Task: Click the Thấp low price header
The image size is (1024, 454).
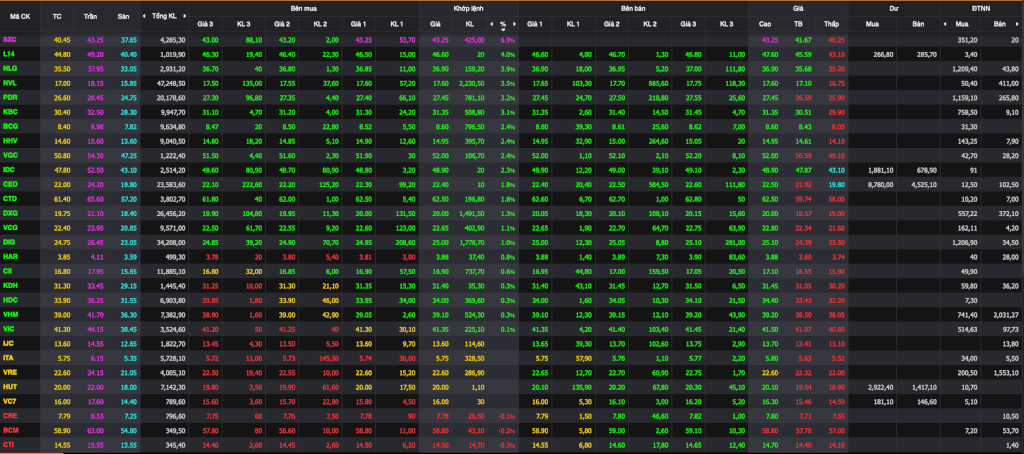Action: [831, 24]
